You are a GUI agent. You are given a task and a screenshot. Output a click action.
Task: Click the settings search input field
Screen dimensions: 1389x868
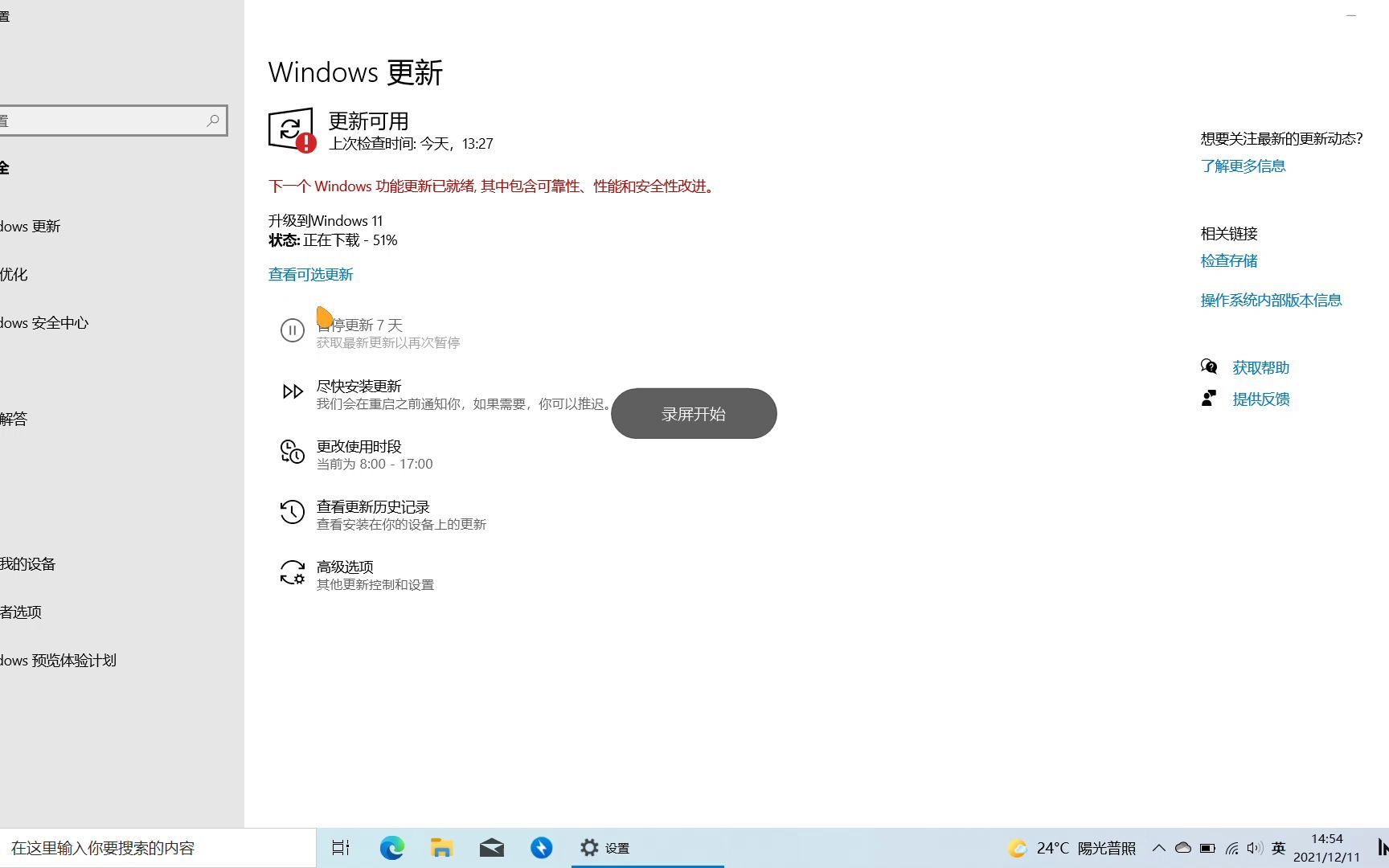113,121
